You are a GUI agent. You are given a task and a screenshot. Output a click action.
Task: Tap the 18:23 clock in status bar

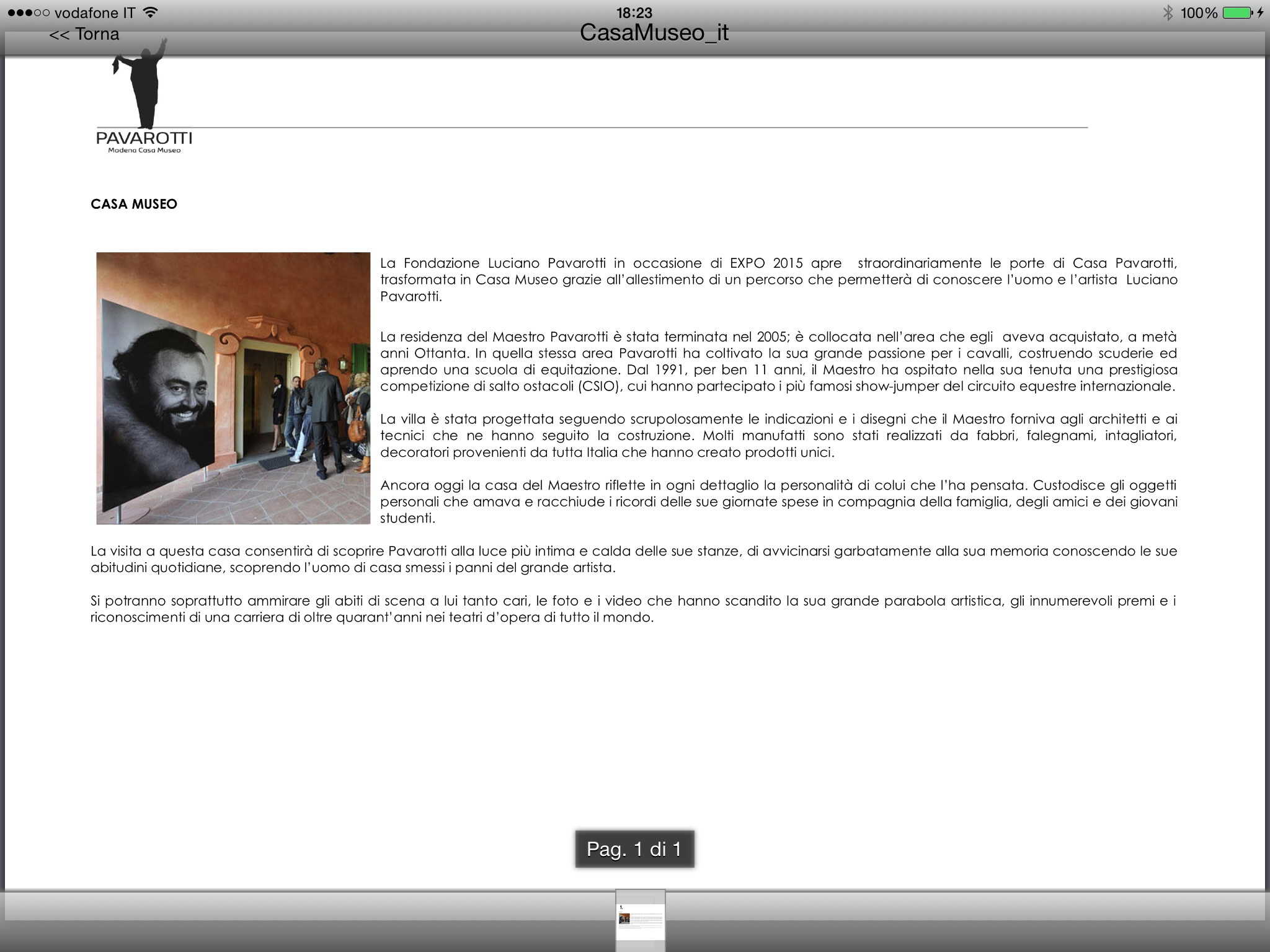(x=634, y=12)
